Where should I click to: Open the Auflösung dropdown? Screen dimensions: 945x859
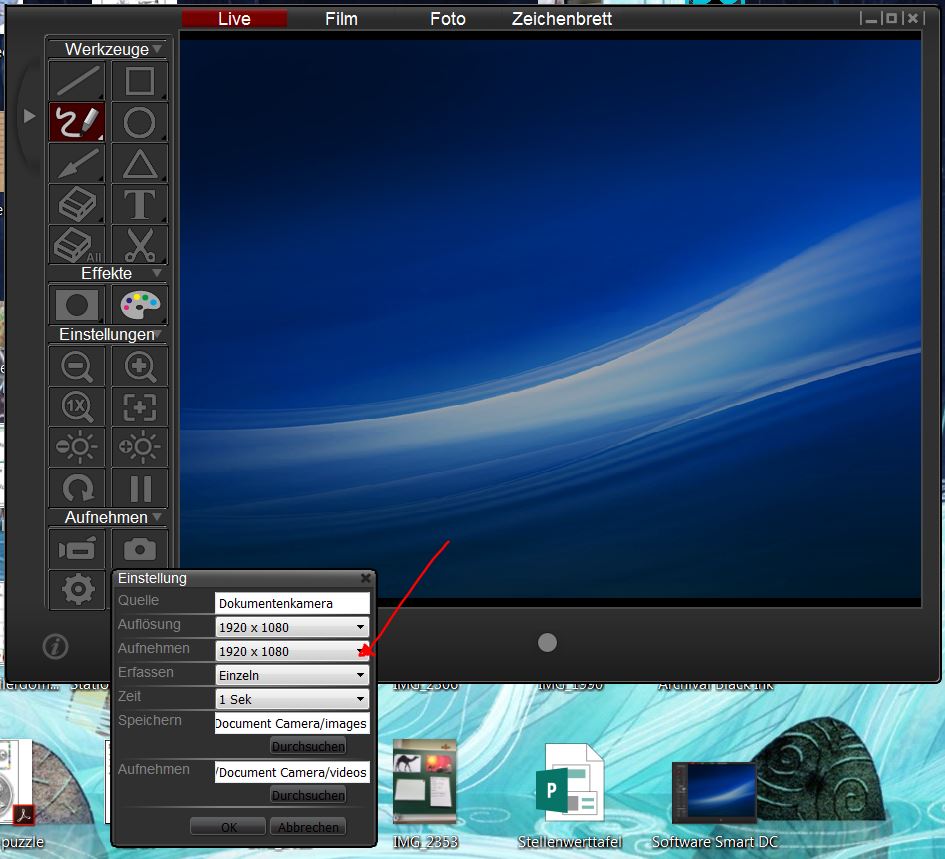point(292,627)
